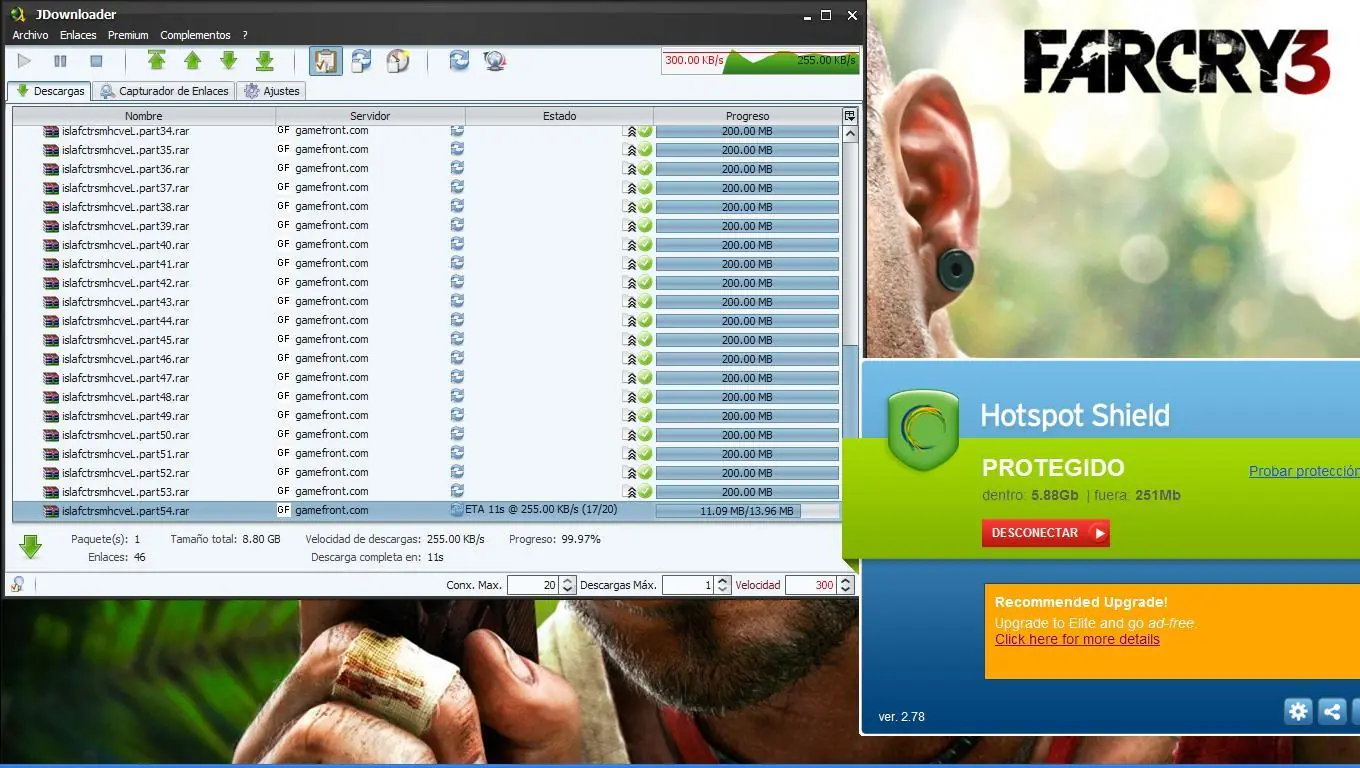
Task: Click refresh icon in part38.rar row
Action: coord(457,207)
